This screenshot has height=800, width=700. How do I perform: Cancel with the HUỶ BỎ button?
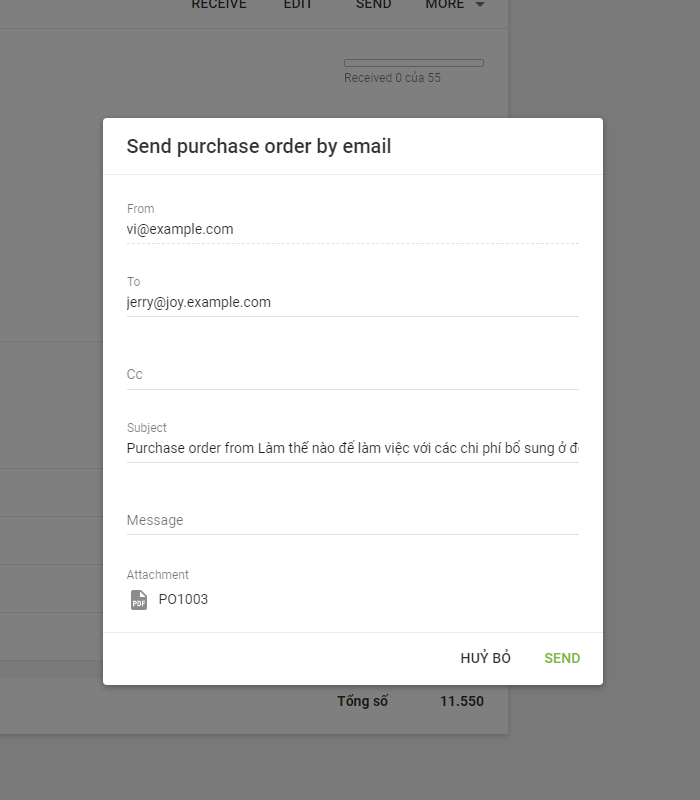[486, 658]
